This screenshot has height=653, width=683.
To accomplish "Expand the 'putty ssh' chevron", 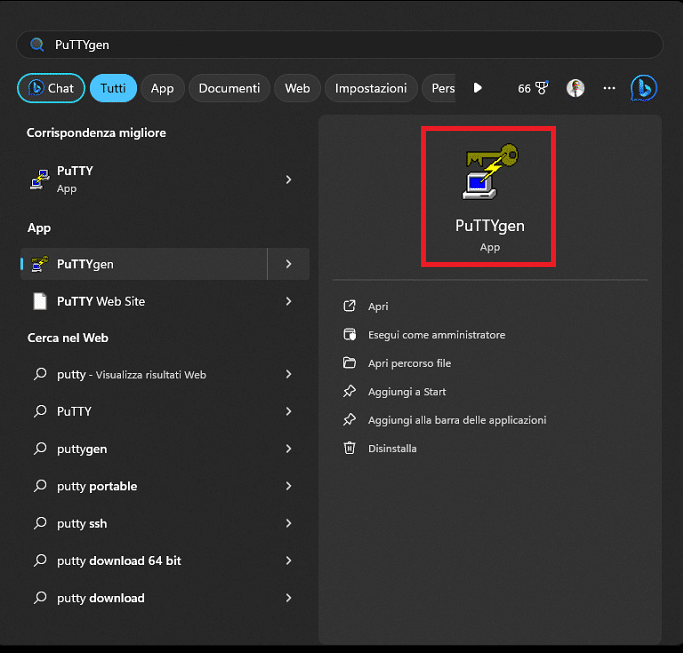I will pos(288,523).
